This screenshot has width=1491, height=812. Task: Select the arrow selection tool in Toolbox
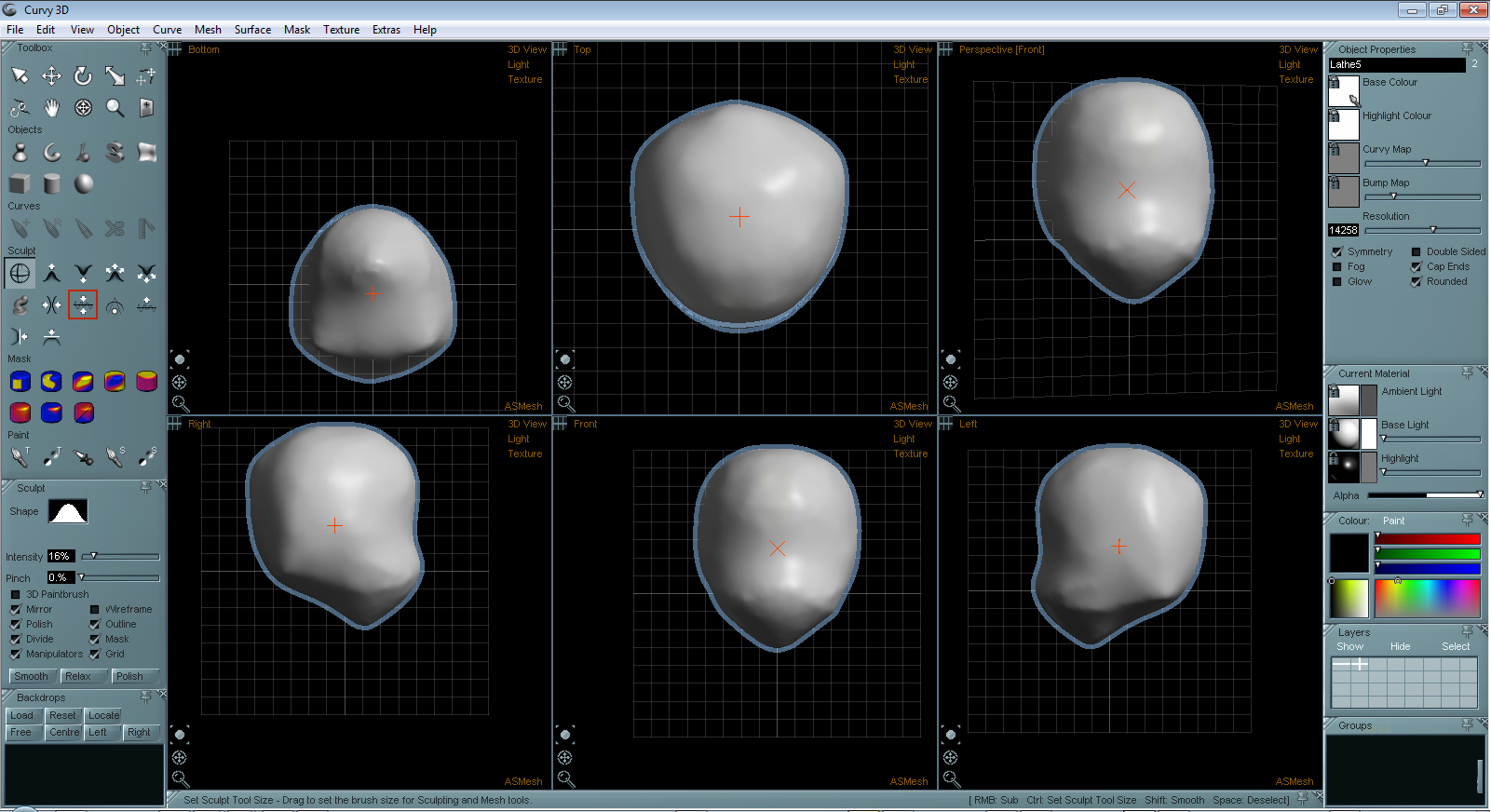click(20, 75)
